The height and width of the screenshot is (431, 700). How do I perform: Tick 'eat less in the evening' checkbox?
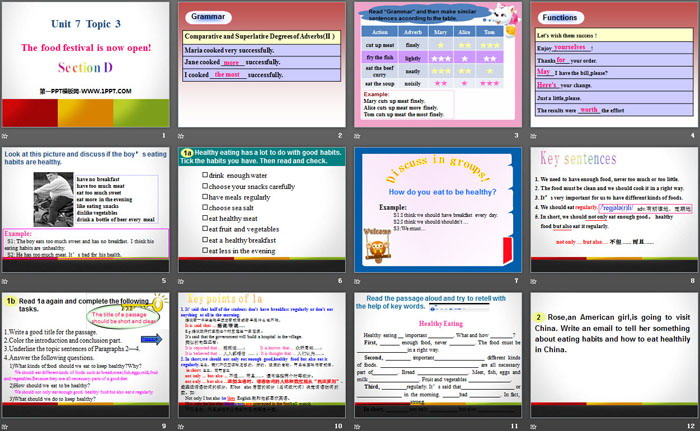(205, 251)
